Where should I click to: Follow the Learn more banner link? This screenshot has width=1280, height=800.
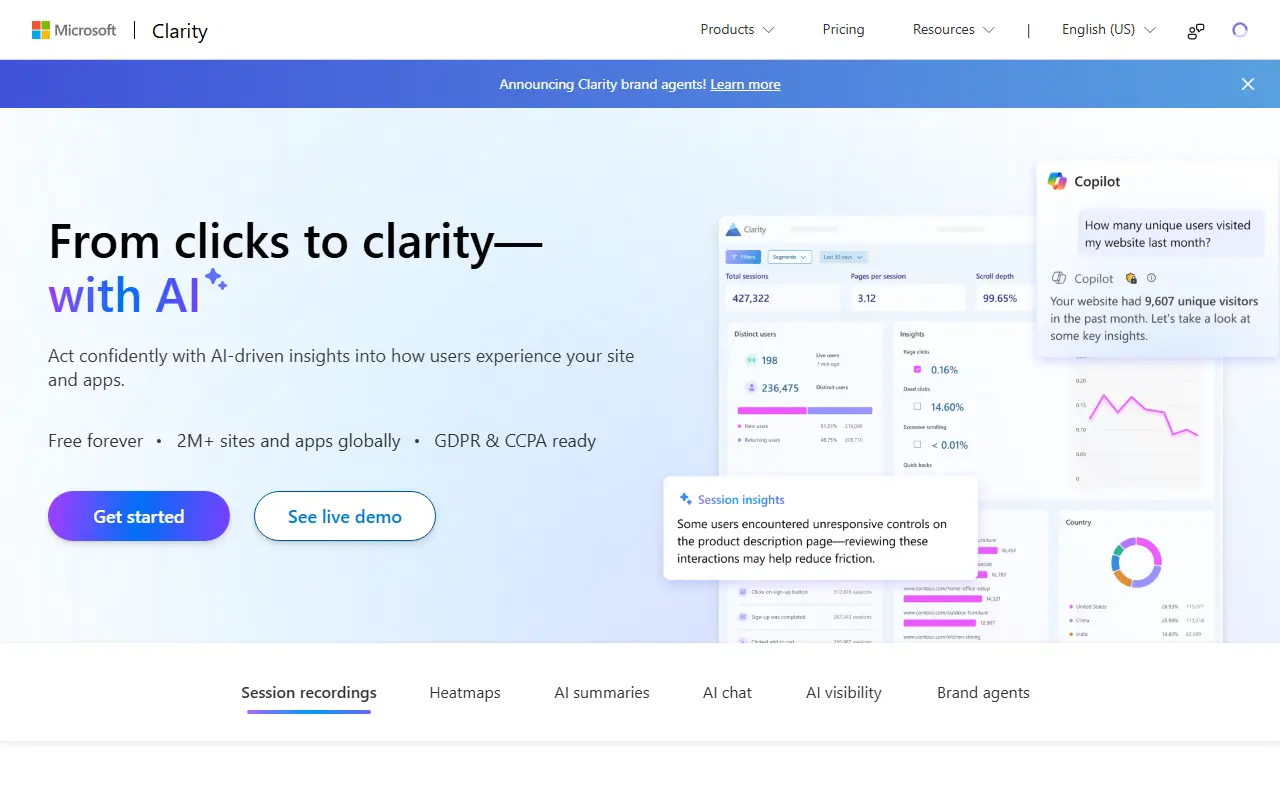click(745, 84)
